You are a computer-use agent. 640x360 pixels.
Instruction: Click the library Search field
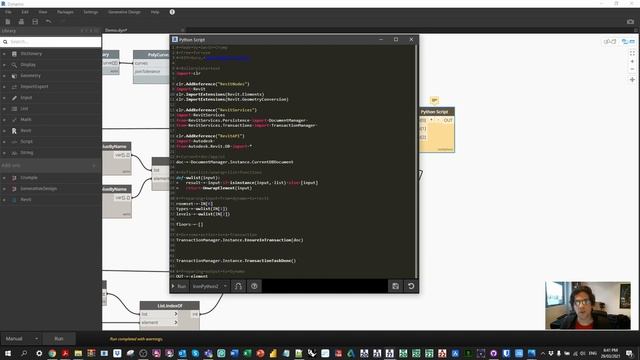point(51,42)
